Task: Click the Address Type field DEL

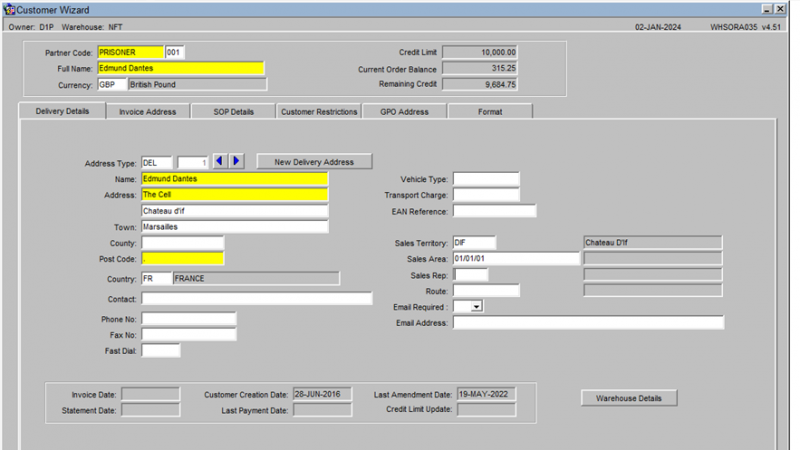Action: pyautogui.click(x=157, y=163)
